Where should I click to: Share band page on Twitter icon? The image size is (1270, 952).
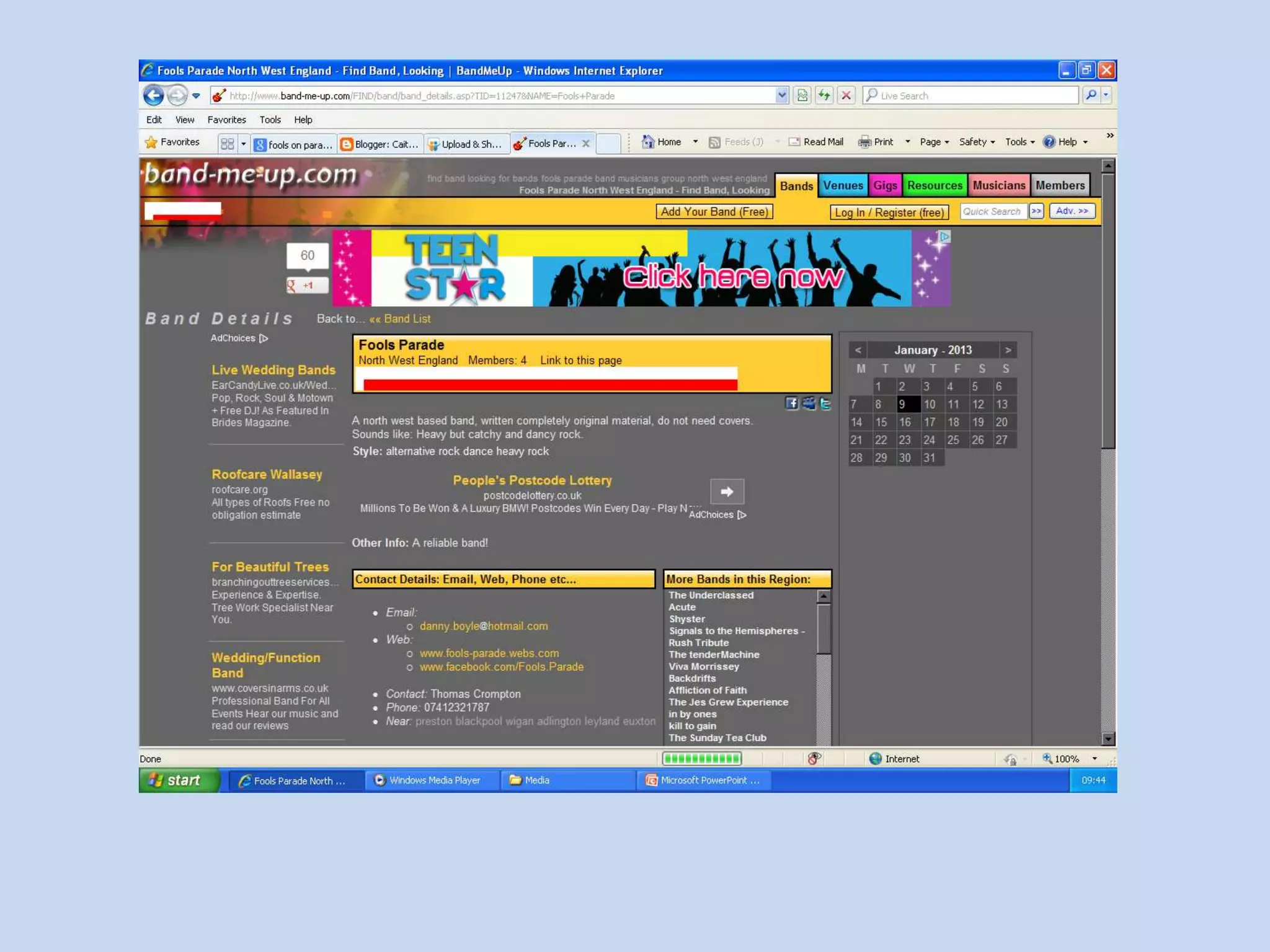pyautogui.click(x=825, y=403)
